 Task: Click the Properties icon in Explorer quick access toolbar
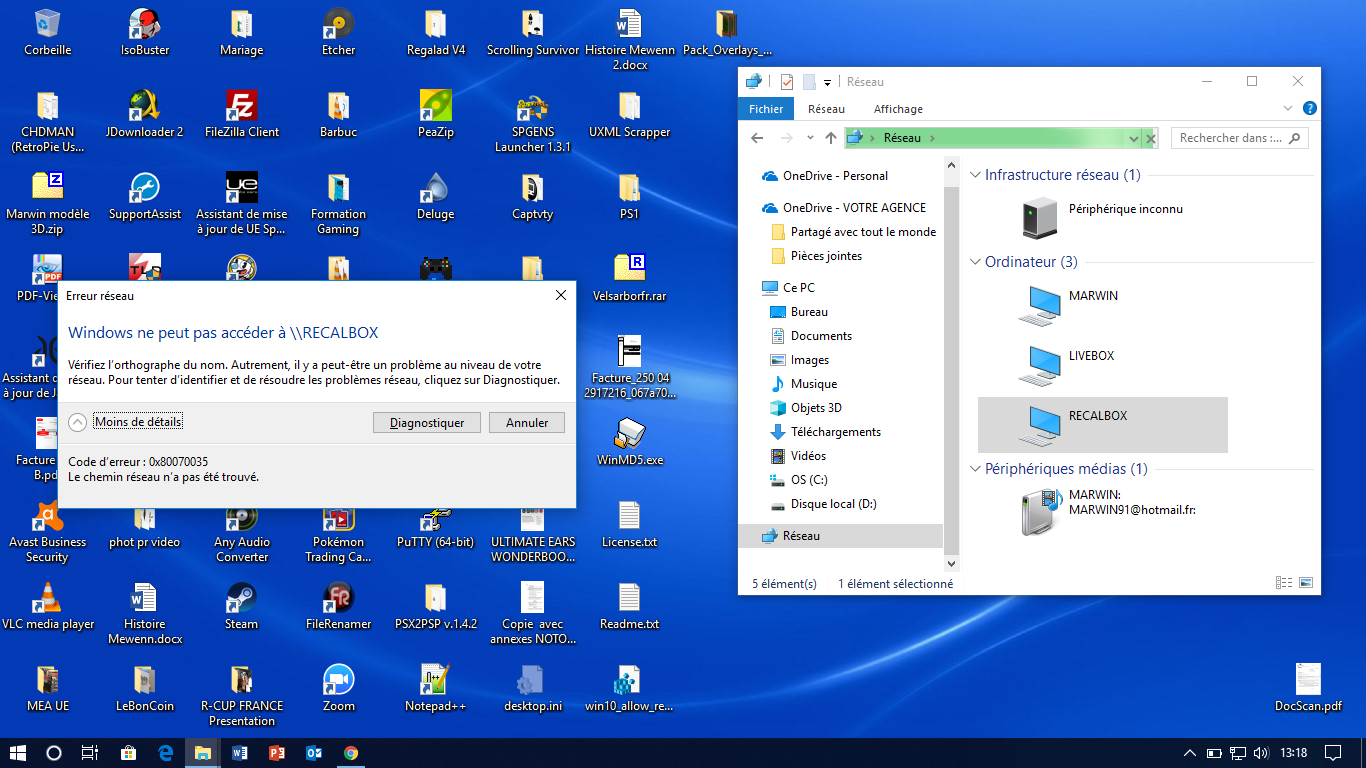click(786, 82)
